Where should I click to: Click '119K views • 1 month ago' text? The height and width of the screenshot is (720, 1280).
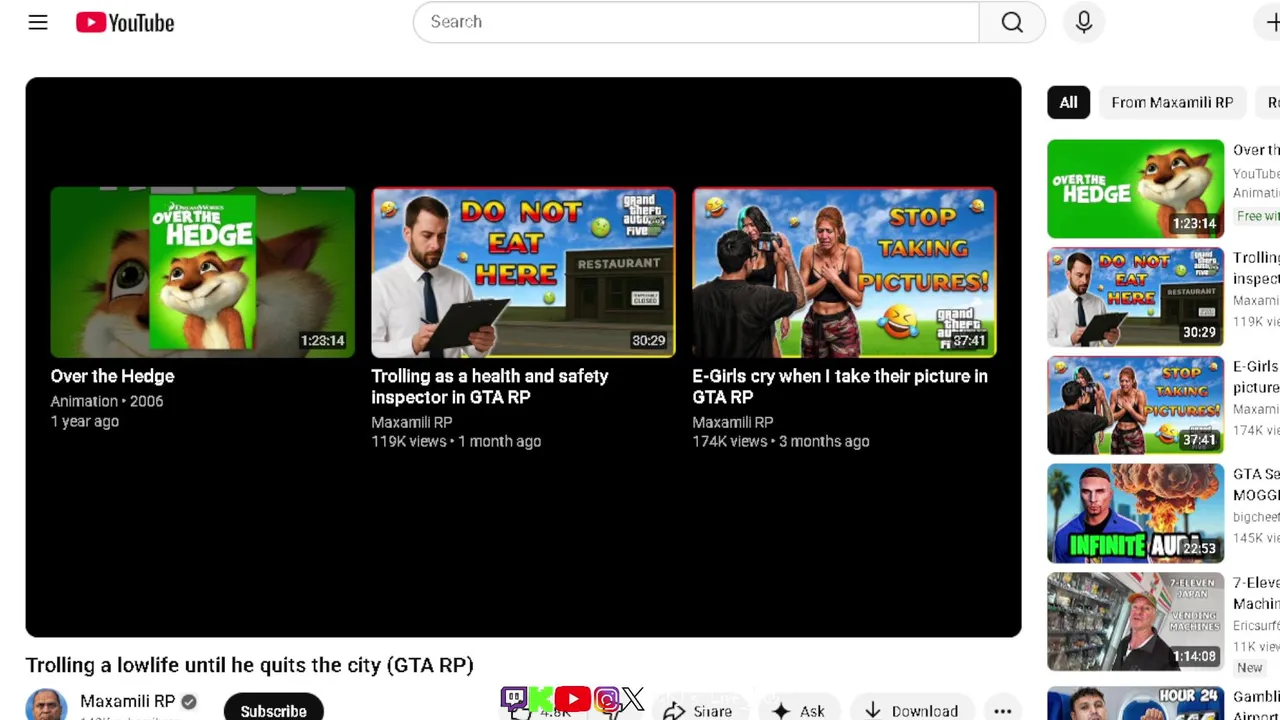(x=456, y=441)
